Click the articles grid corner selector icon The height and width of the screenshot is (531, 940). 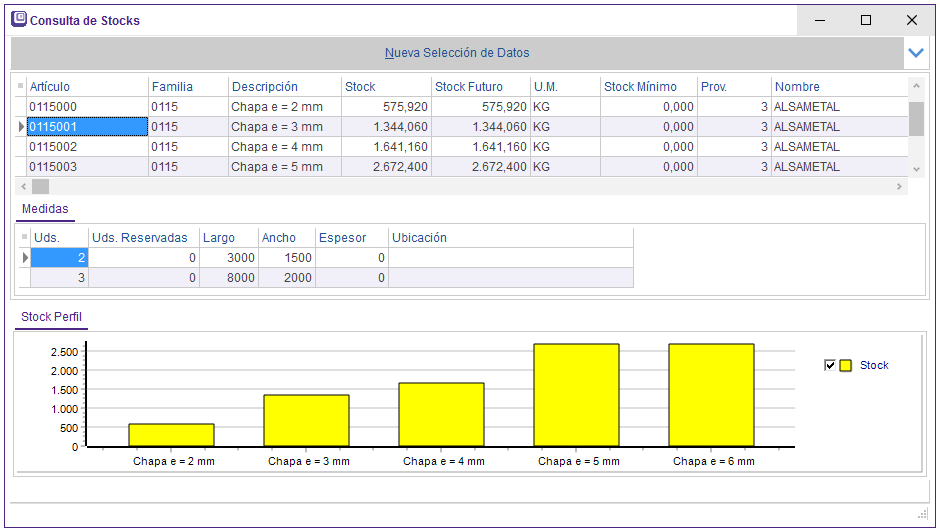[x=20, y=87]
